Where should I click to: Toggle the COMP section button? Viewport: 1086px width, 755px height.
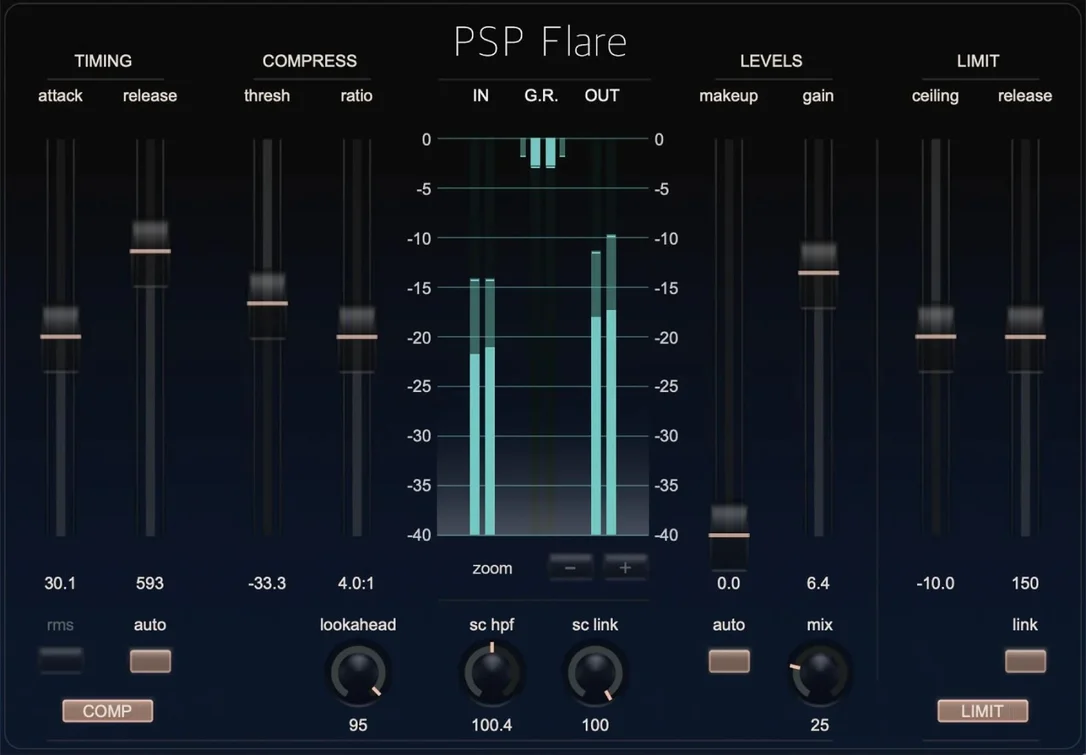(x=107, y=711)
